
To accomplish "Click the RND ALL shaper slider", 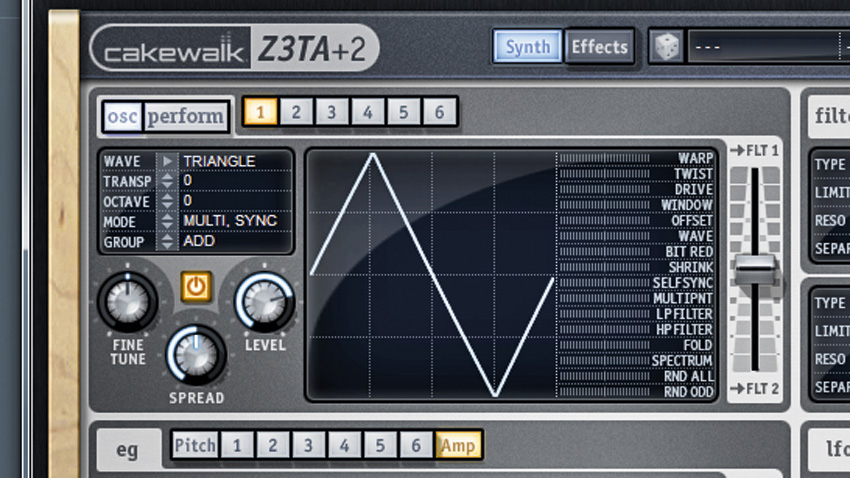I will pos(604,376).
